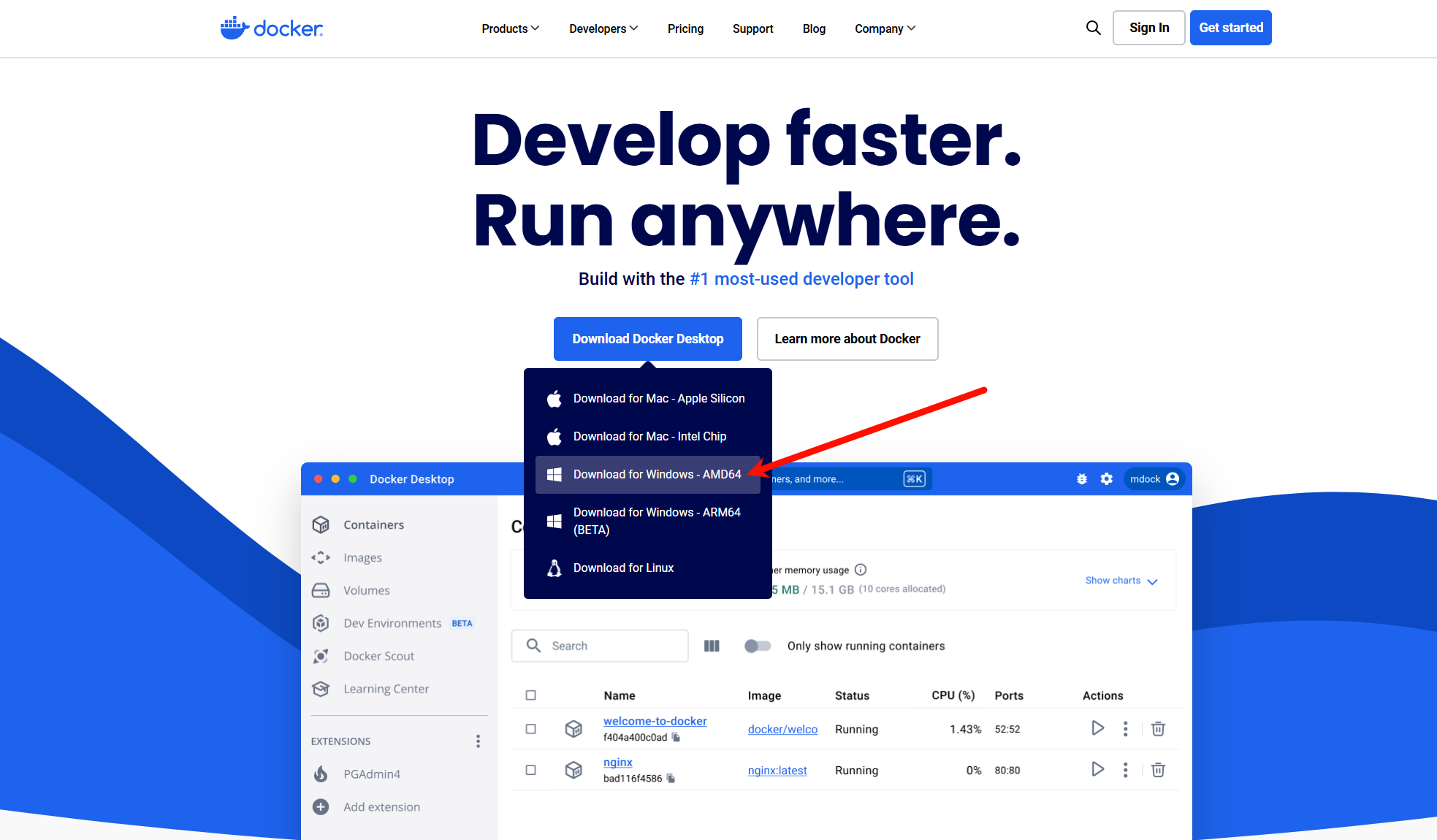Click the Apple icon for Apple Silicon download
Screen dimensions: 1437x840
[554, 399]
